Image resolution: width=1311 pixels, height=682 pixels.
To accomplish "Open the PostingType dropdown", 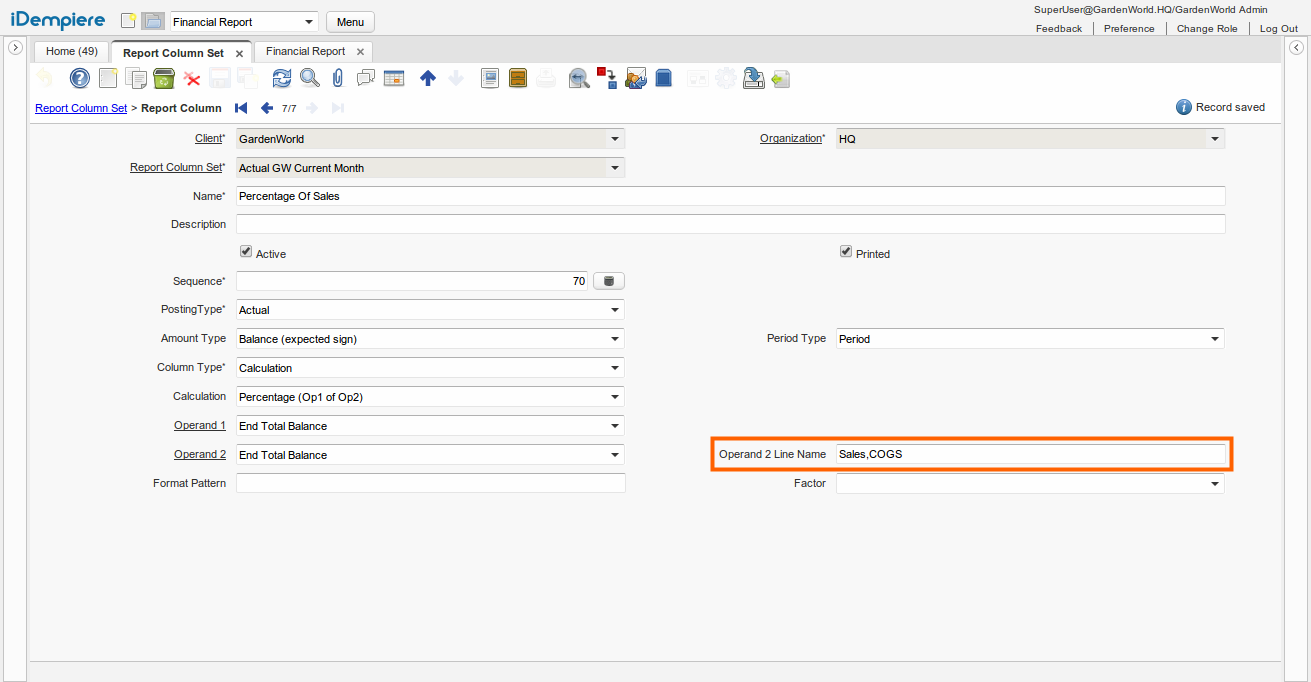I will [x=615, y=310].
